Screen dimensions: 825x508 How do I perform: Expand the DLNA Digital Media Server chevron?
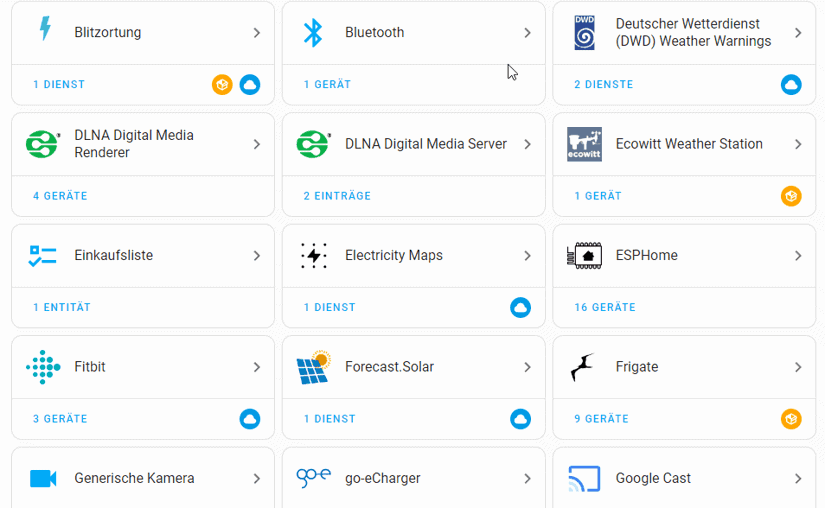[x=527, y=144]
